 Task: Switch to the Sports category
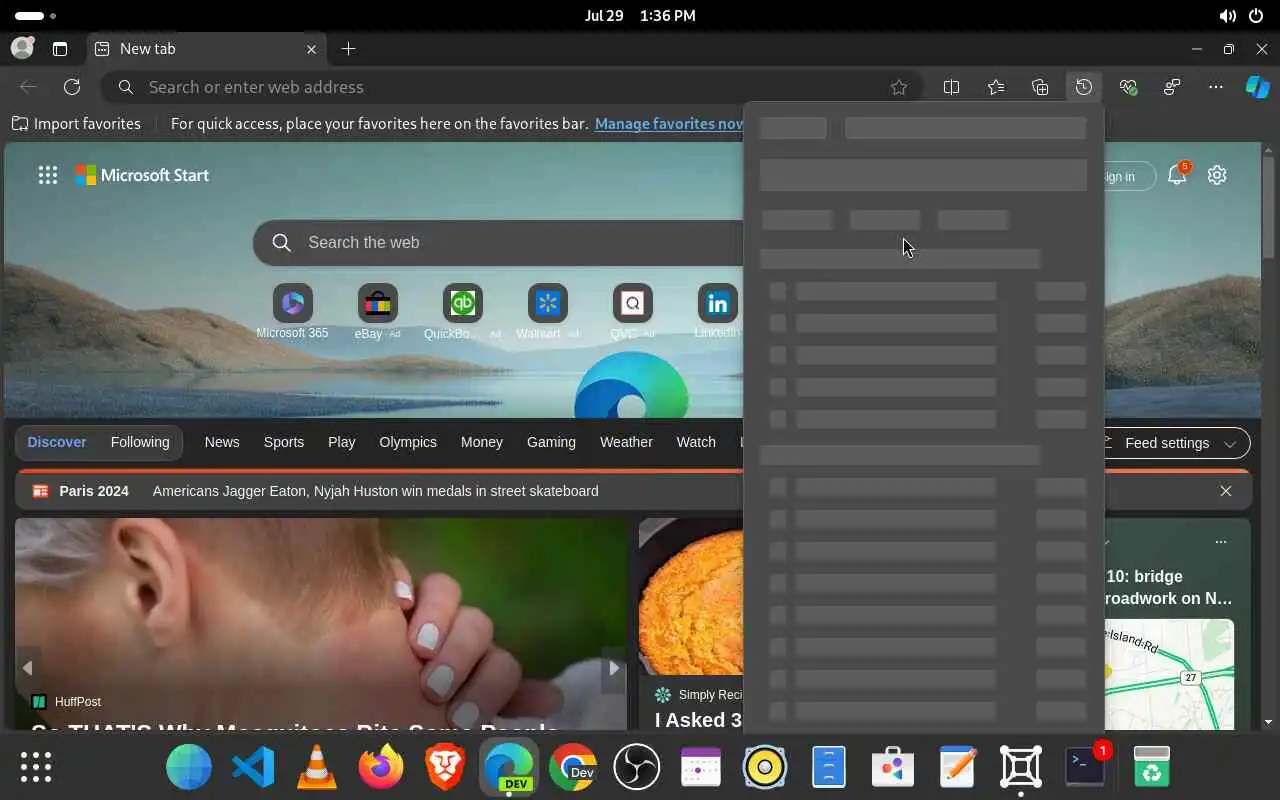tap(284, 442)
